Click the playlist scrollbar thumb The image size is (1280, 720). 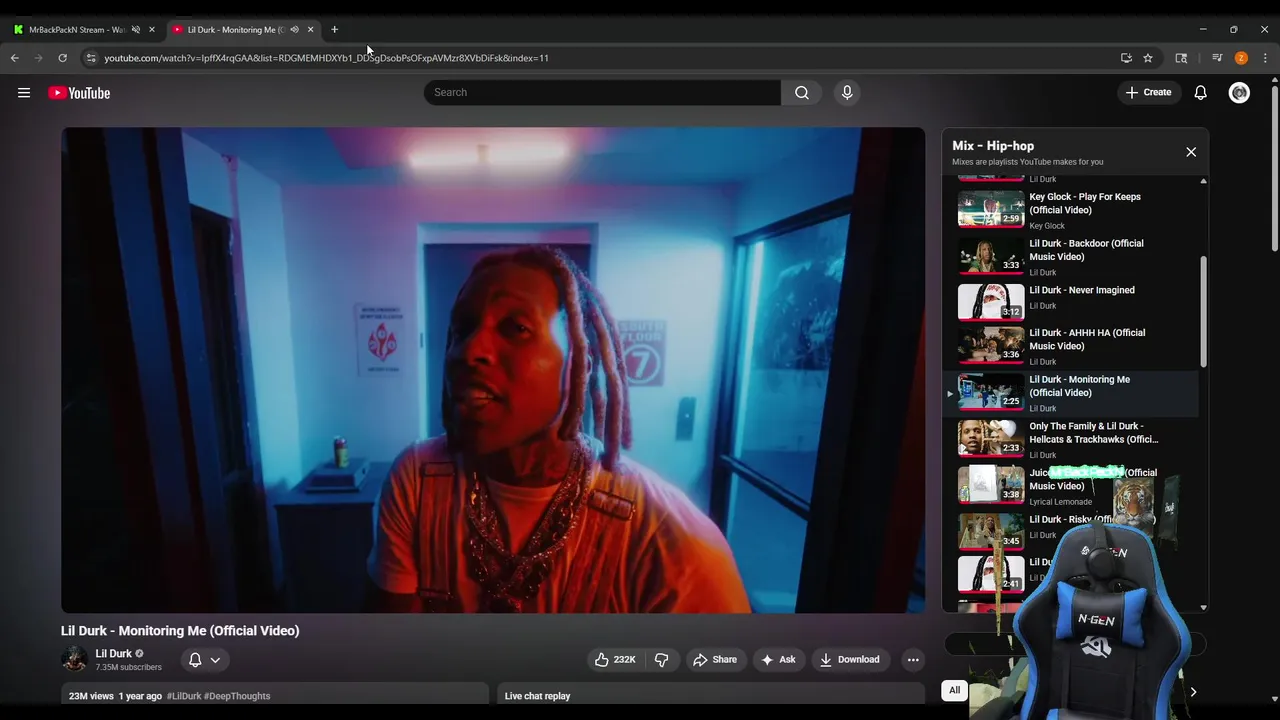(x=1203, y=311)
